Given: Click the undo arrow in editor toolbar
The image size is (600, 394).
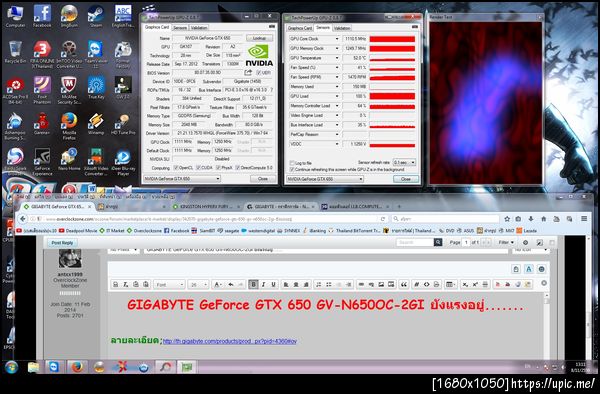Looking at the screenshot, I should tap(231, 284).
